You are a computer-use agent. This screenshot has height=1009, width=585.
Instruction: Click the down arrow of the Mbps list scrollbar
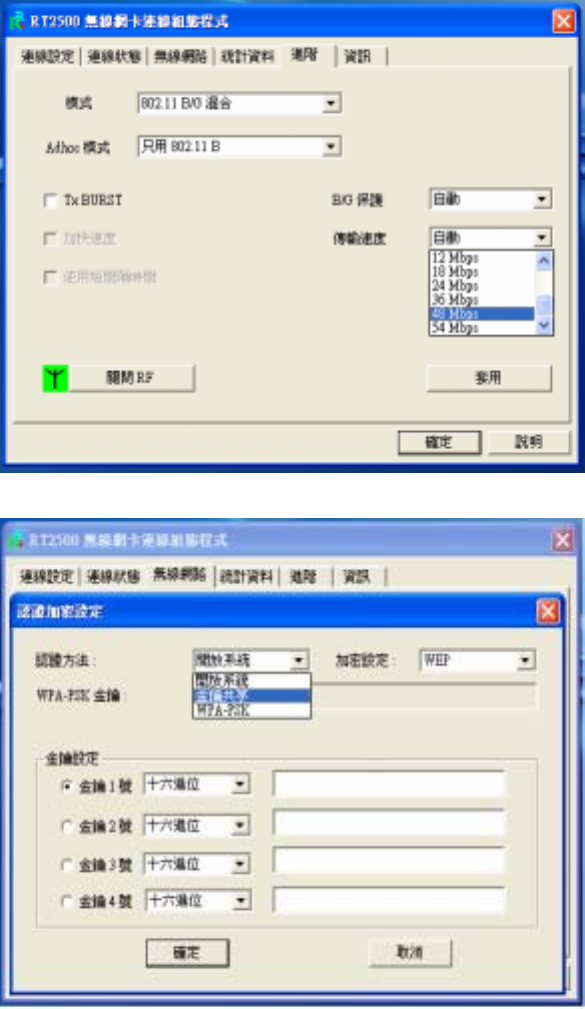pos(544,326)
